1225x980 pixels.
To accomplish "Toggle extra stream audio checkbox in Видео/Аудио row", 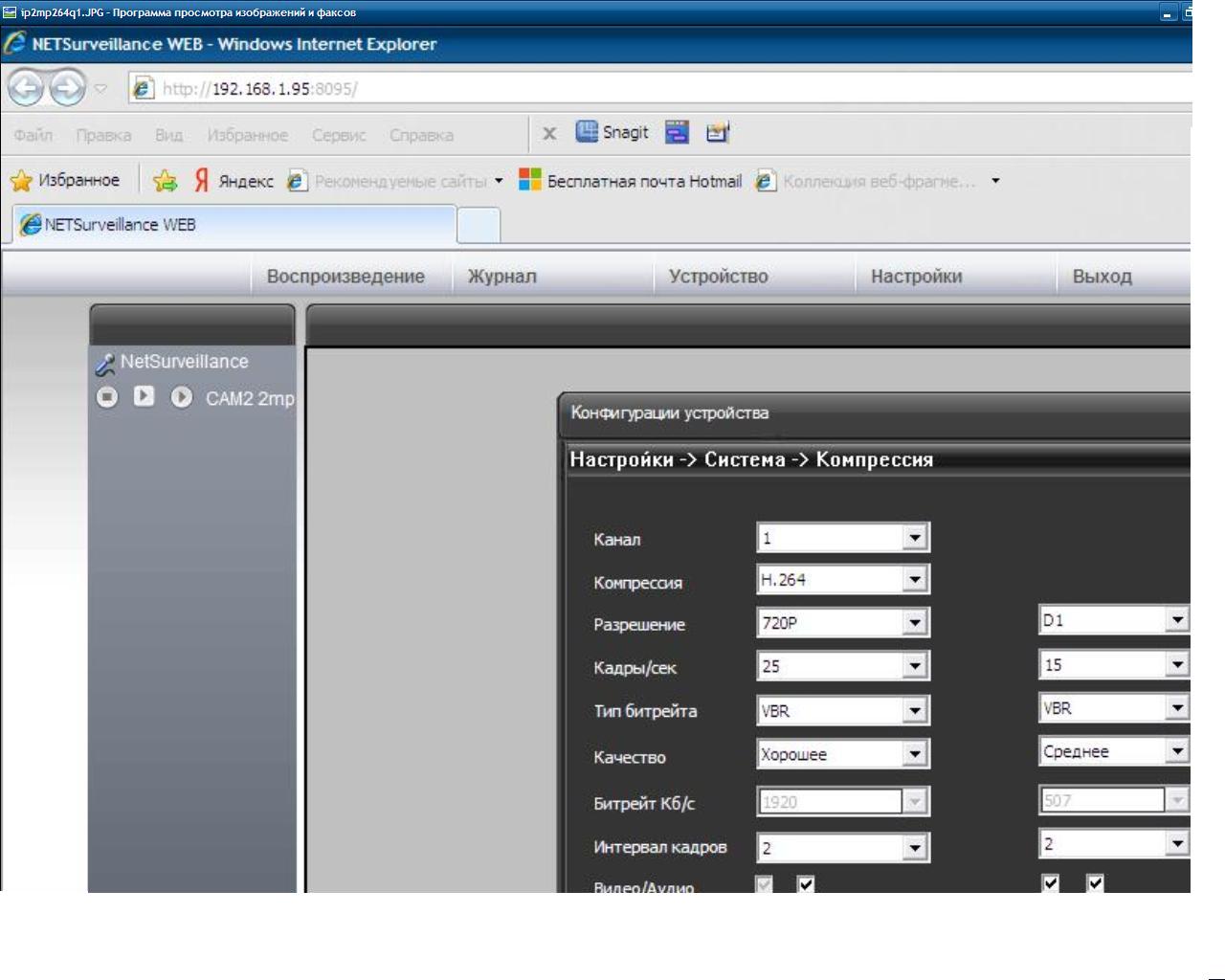I will pyautogui.click(x=1096, y=882).
